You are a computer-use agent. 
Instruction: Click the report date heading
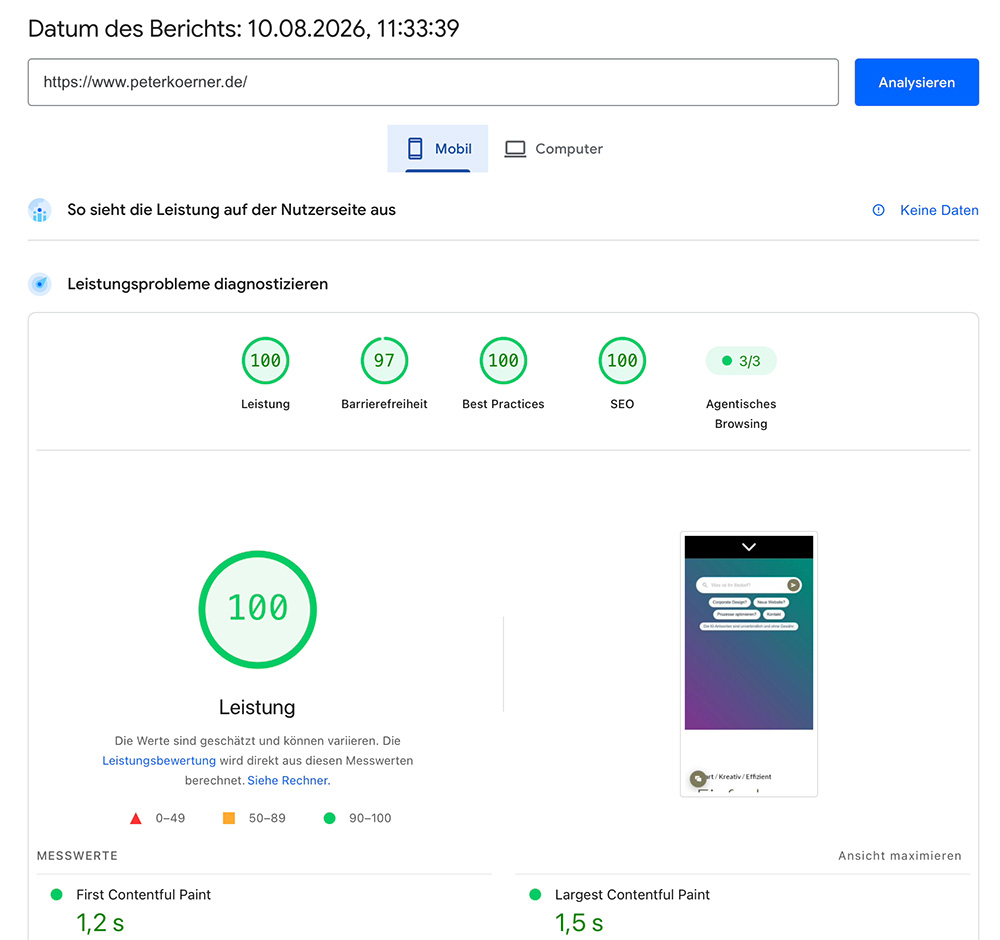click(x=244, y=29)
